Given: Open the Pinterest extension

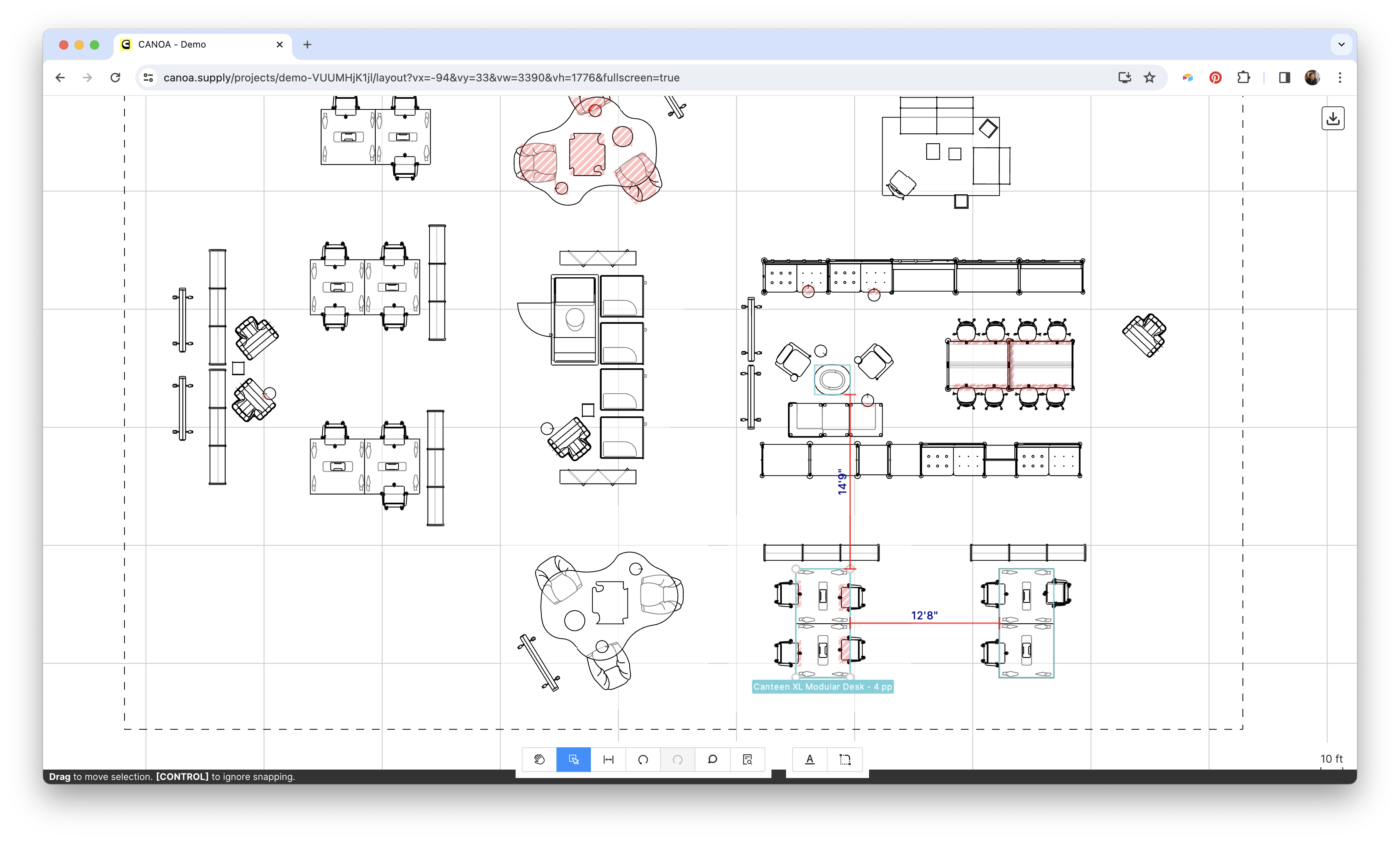Looking at the screenshot, I should click(x=1215, y=78).
